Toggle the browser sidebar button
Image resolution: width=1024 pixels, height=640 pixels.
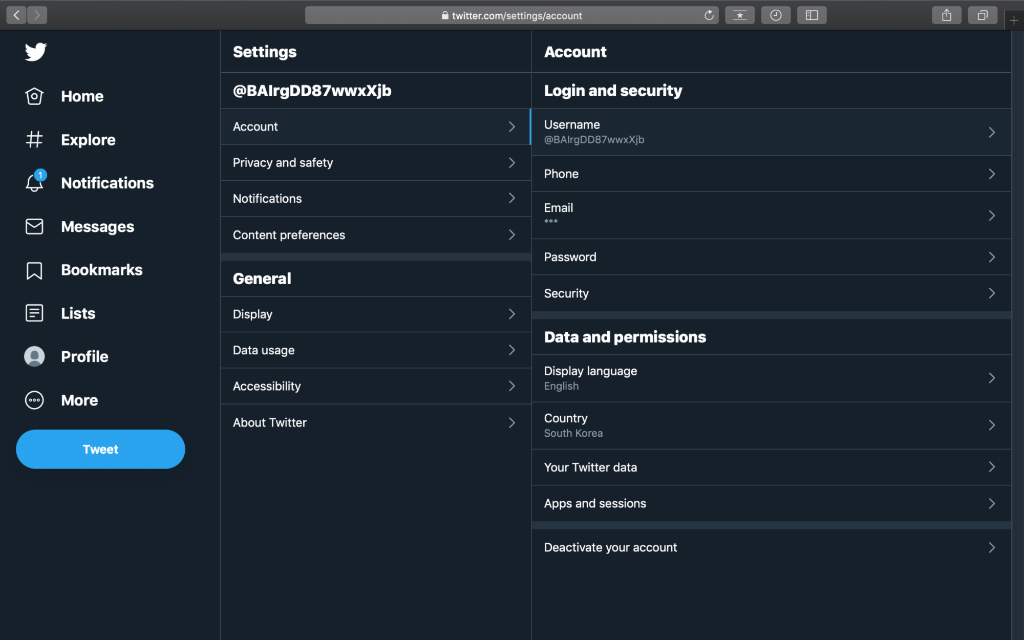tap(812, 15)
